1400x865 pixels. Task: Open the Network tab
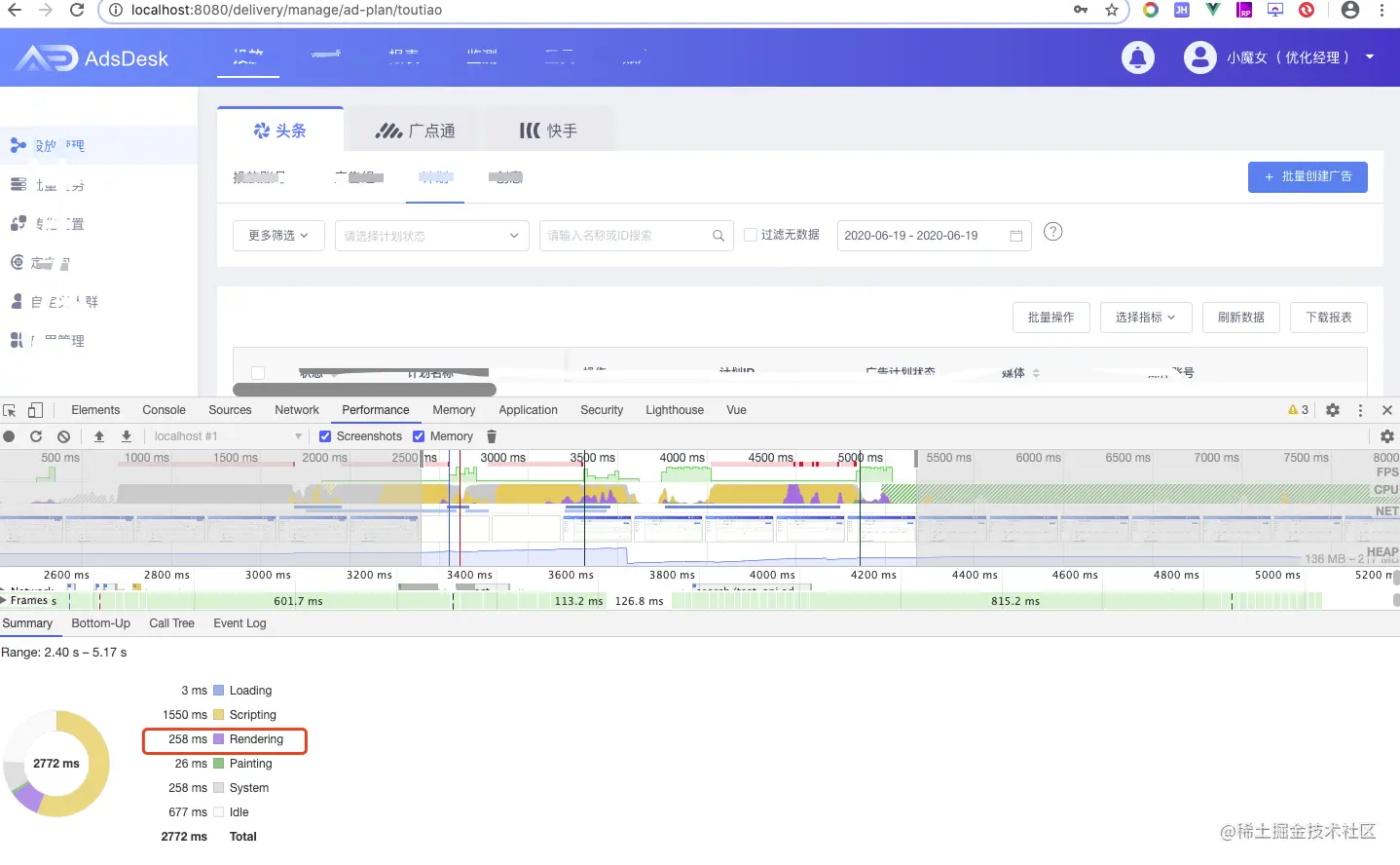(x=297, y=410)
